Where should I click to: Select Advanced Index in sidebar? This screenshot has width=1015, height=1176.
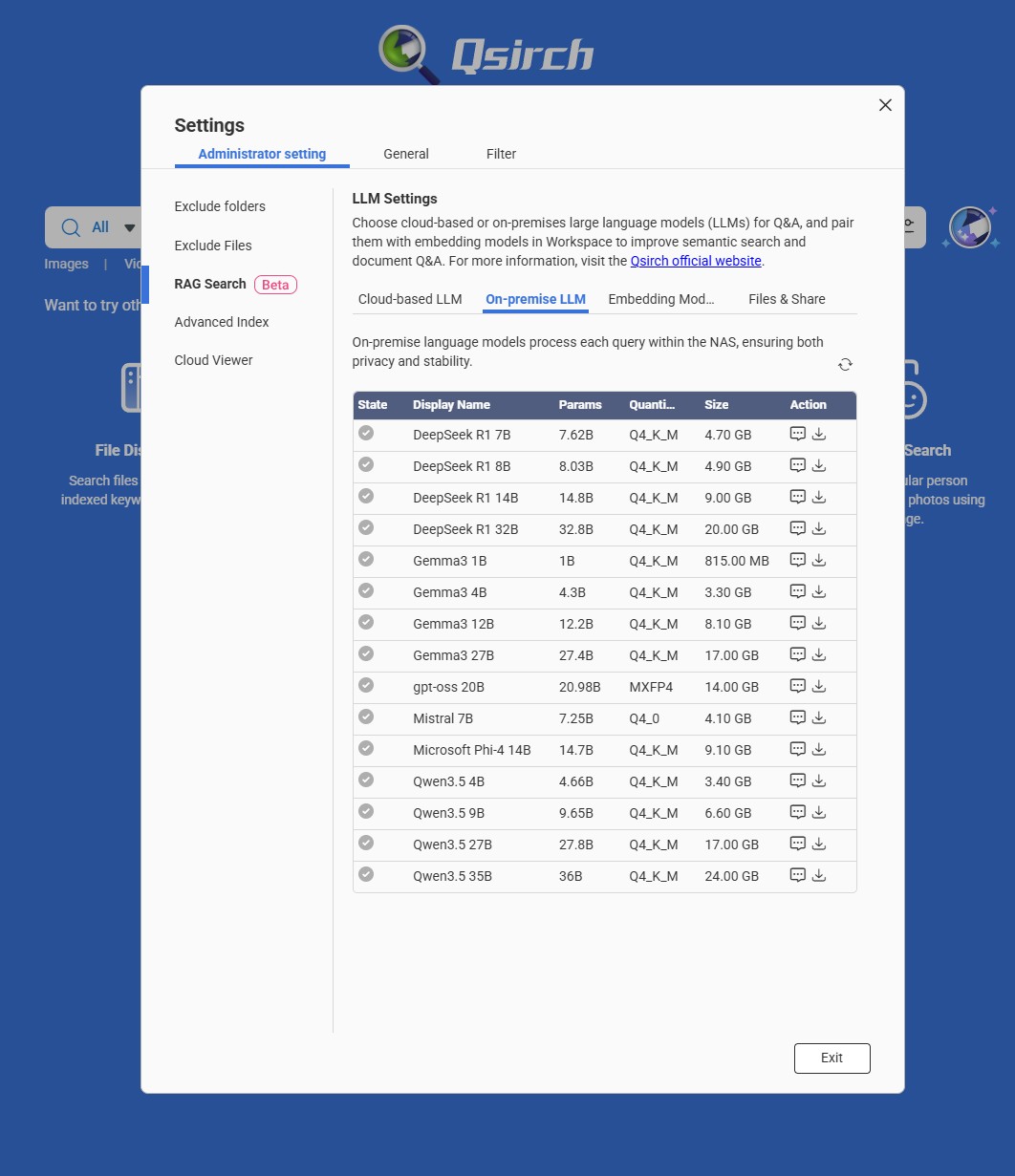(x=222, y=322)
